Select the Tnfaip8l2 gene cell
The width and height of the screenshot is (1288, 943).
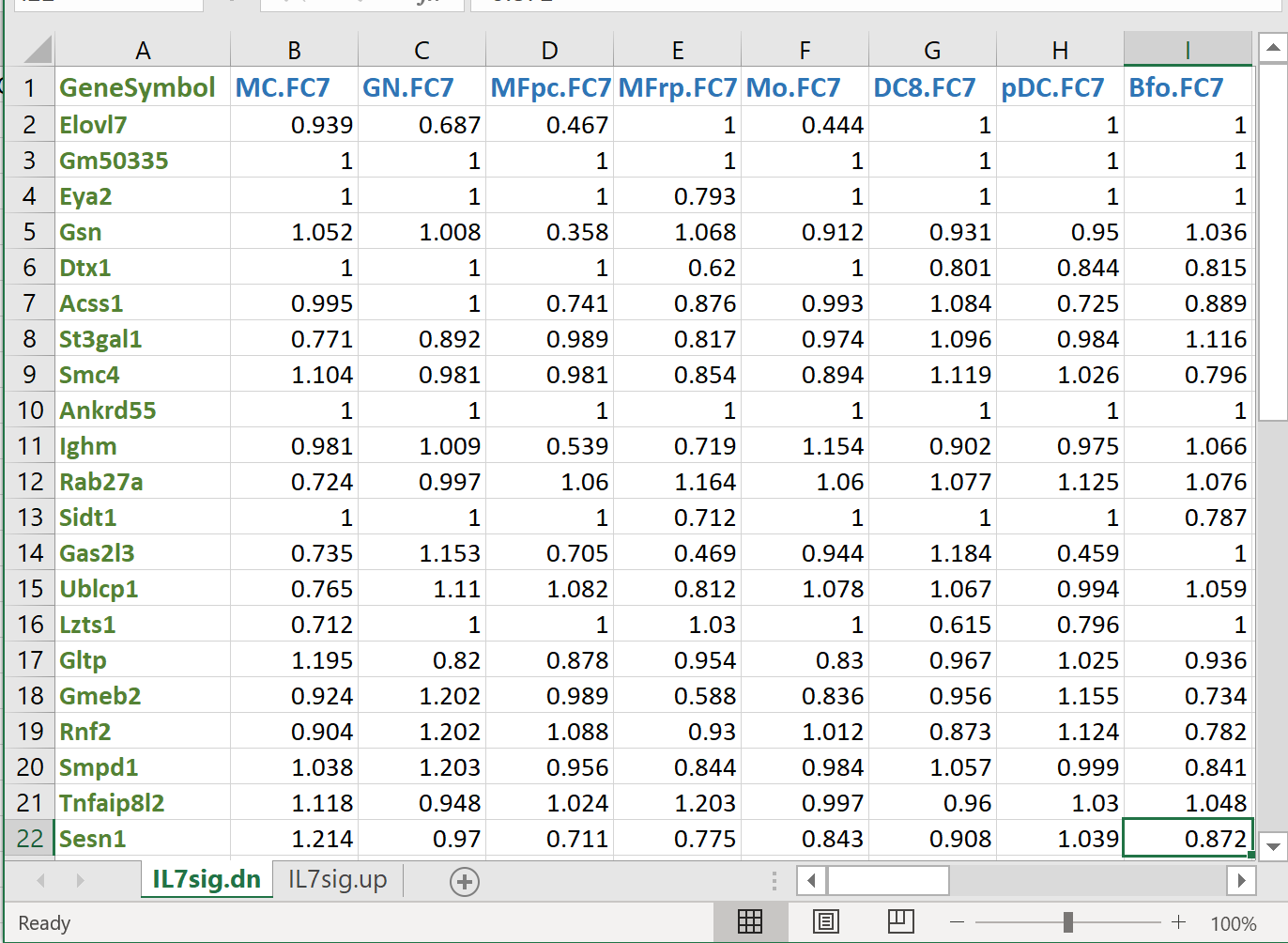coord(143,803)
